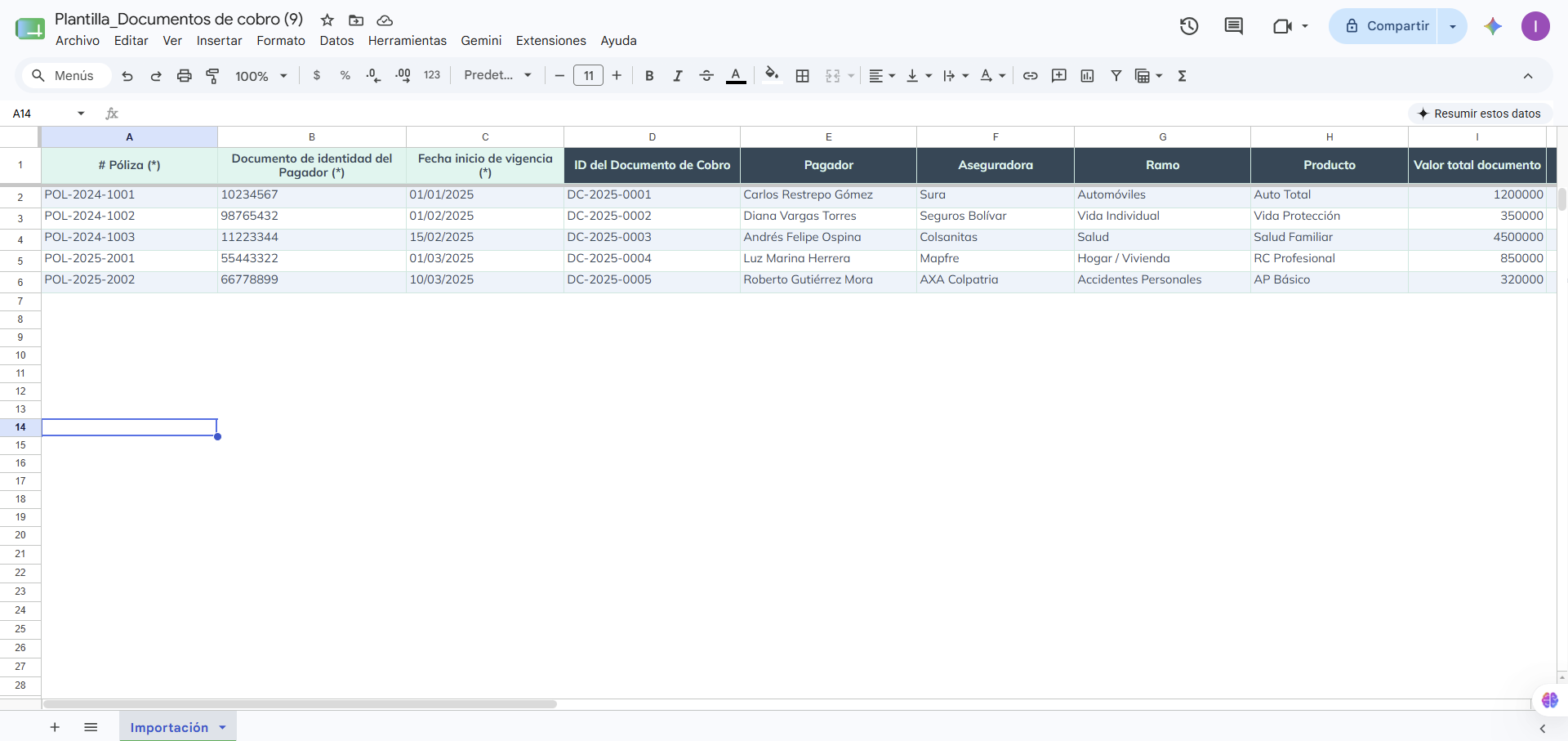This screenshot has width=1568, height=741.
Task: Show the all sheets list
Action: (91, 727)
